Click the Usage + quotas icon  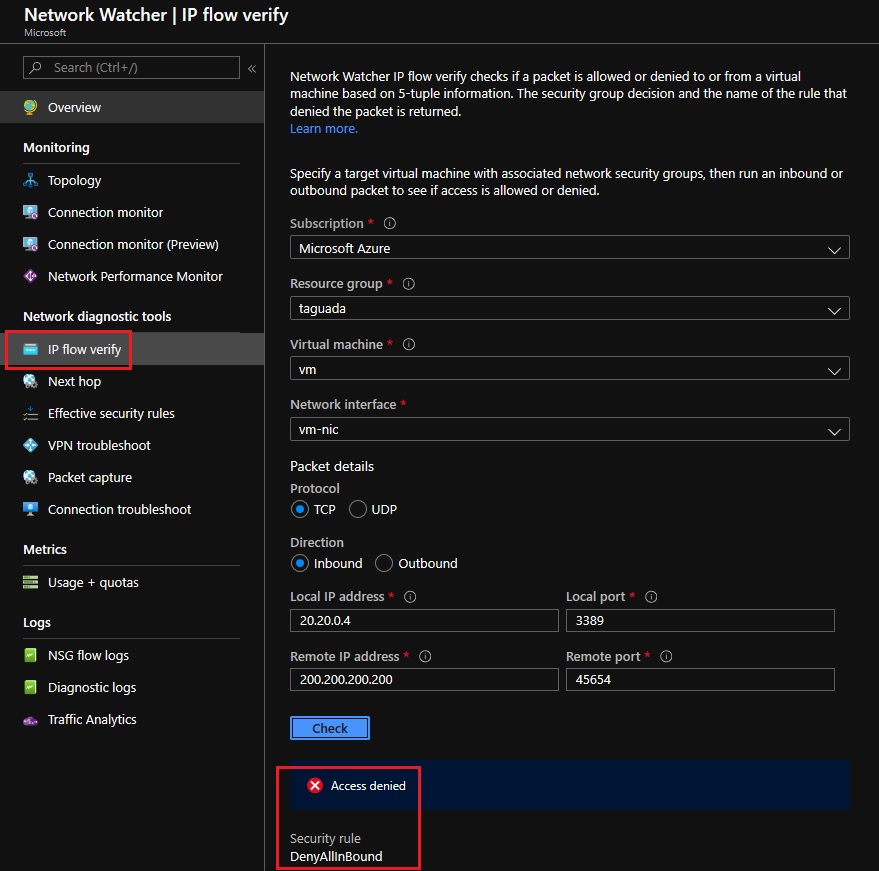point(30,582)
